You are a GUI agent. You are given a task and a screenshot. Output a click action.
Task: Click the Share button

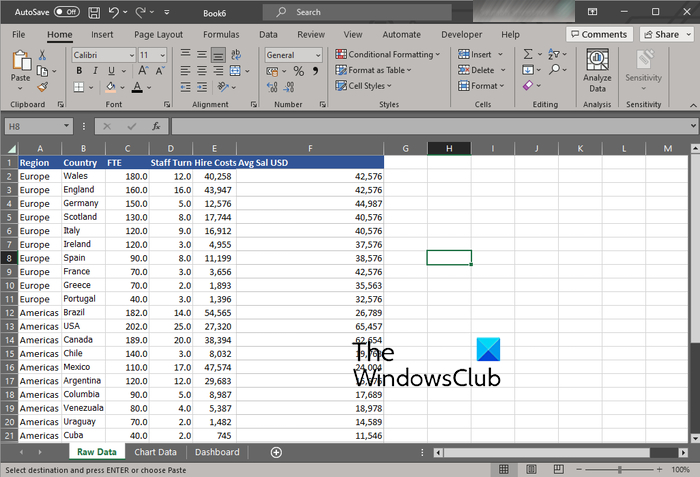(x=661, y=34)
